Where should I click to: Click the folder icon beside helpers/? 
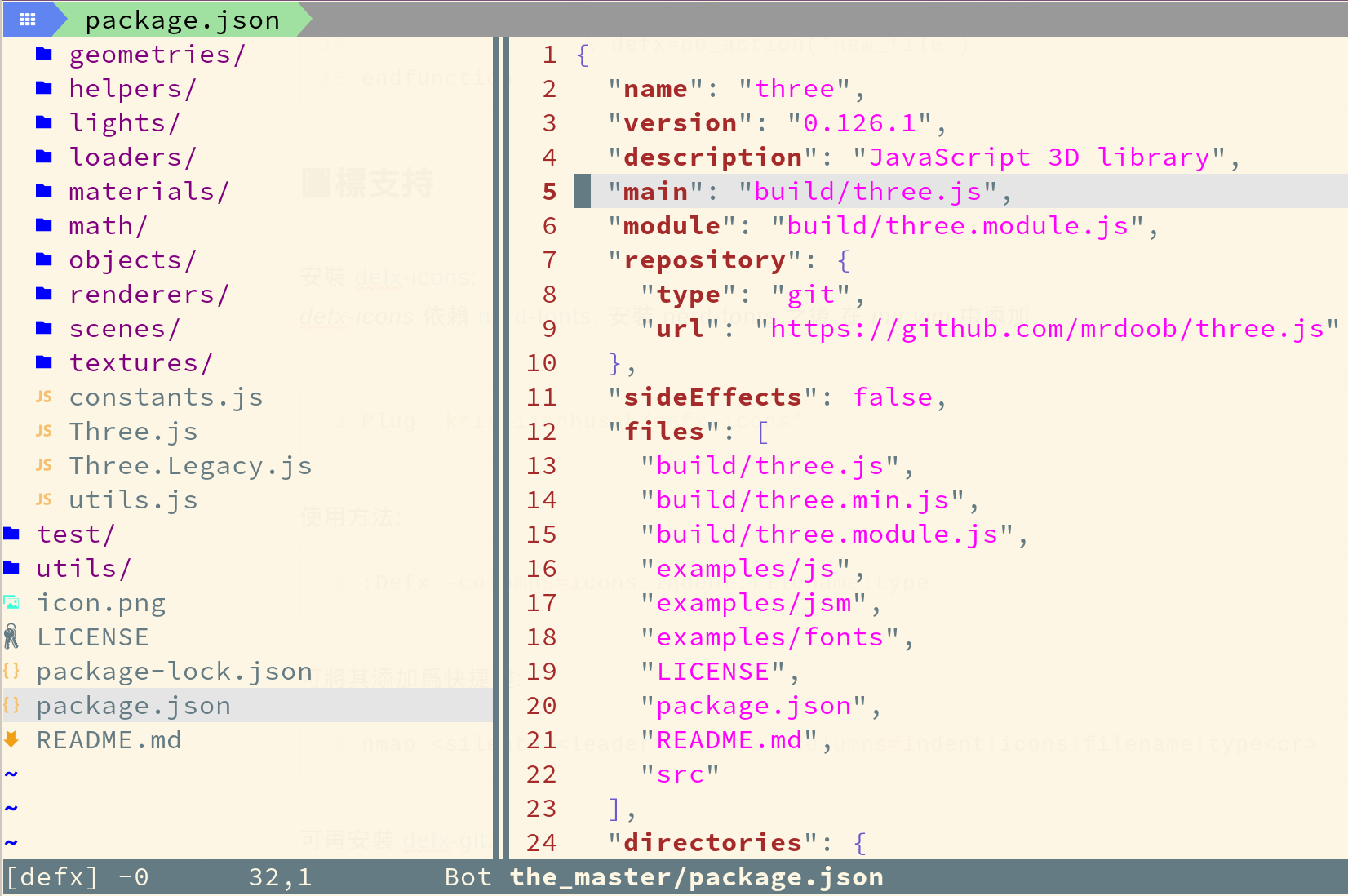tap(44, 88)
